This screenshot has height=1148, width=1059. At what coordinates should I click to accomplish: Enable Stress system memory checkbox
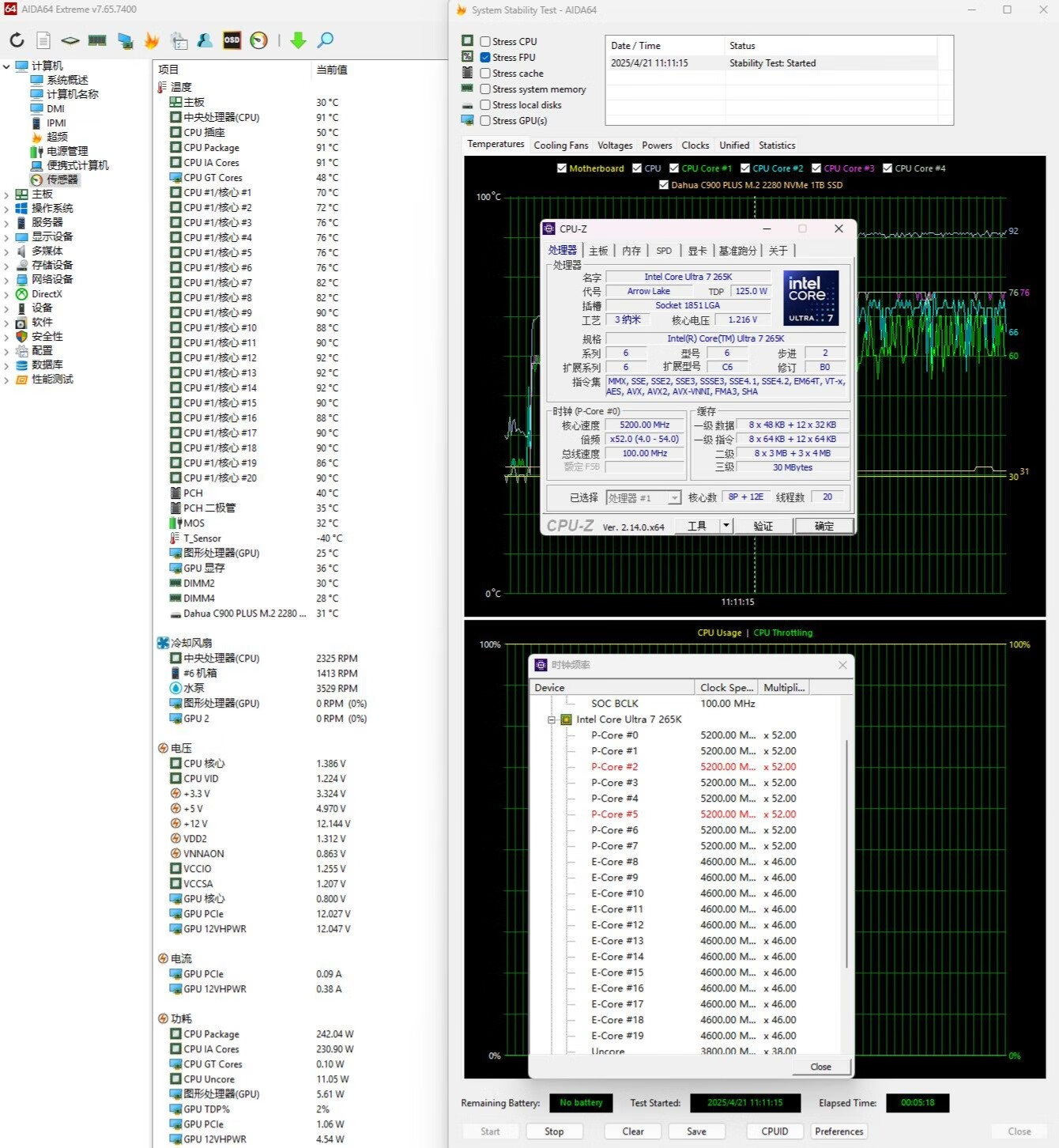pyautogui.click(x=485, y=89)
